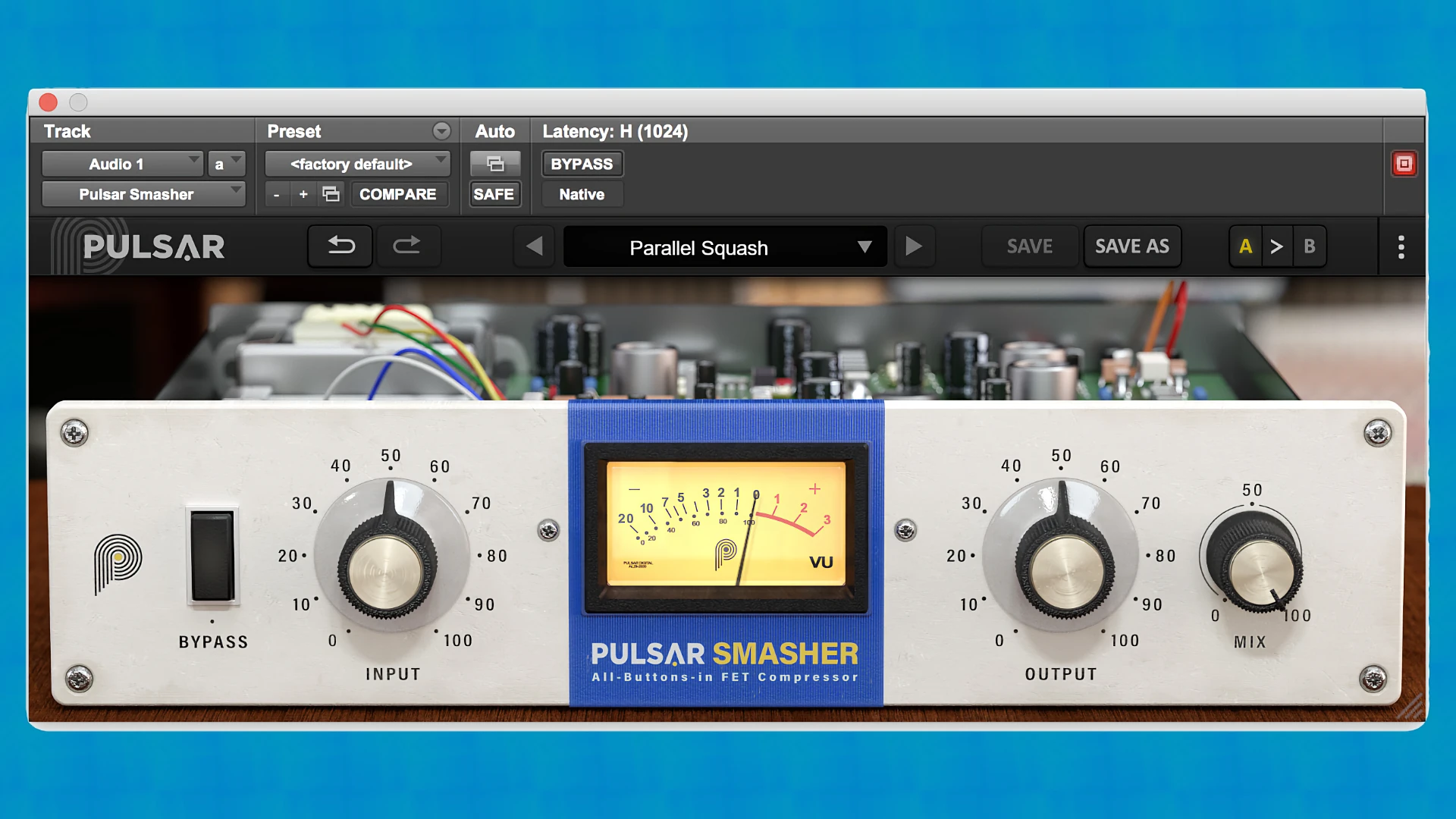Close the plugin window with red button

tap(49, 102)
